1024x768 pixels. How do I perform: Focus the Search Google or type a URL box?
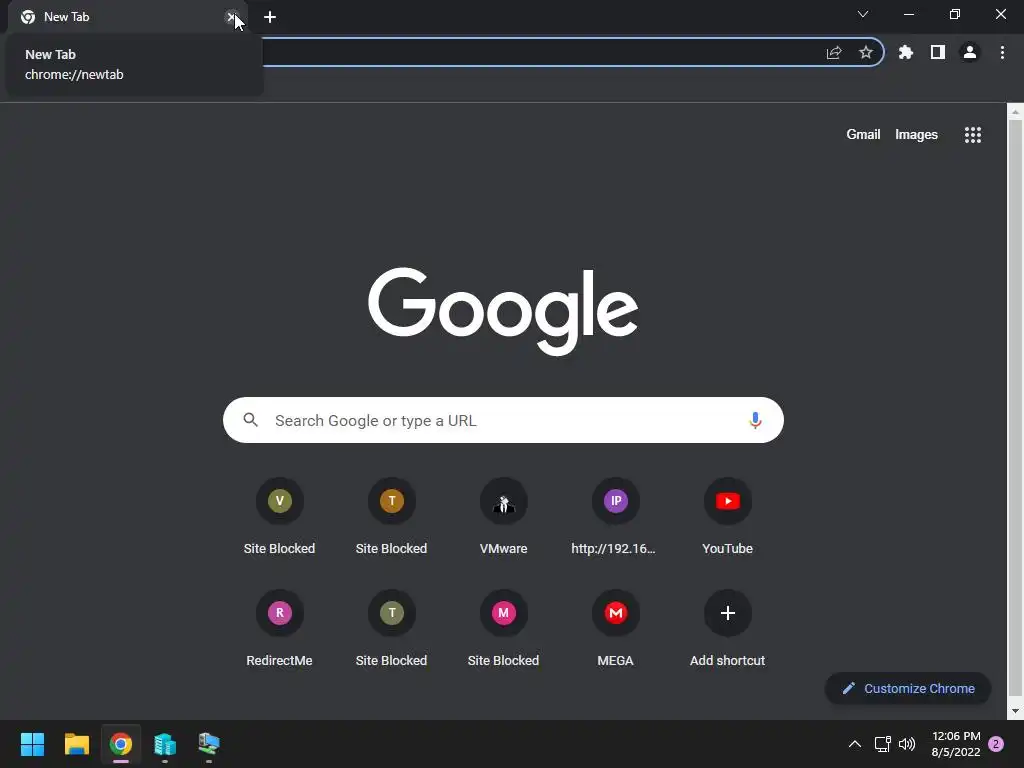click(x=503, y=420)
